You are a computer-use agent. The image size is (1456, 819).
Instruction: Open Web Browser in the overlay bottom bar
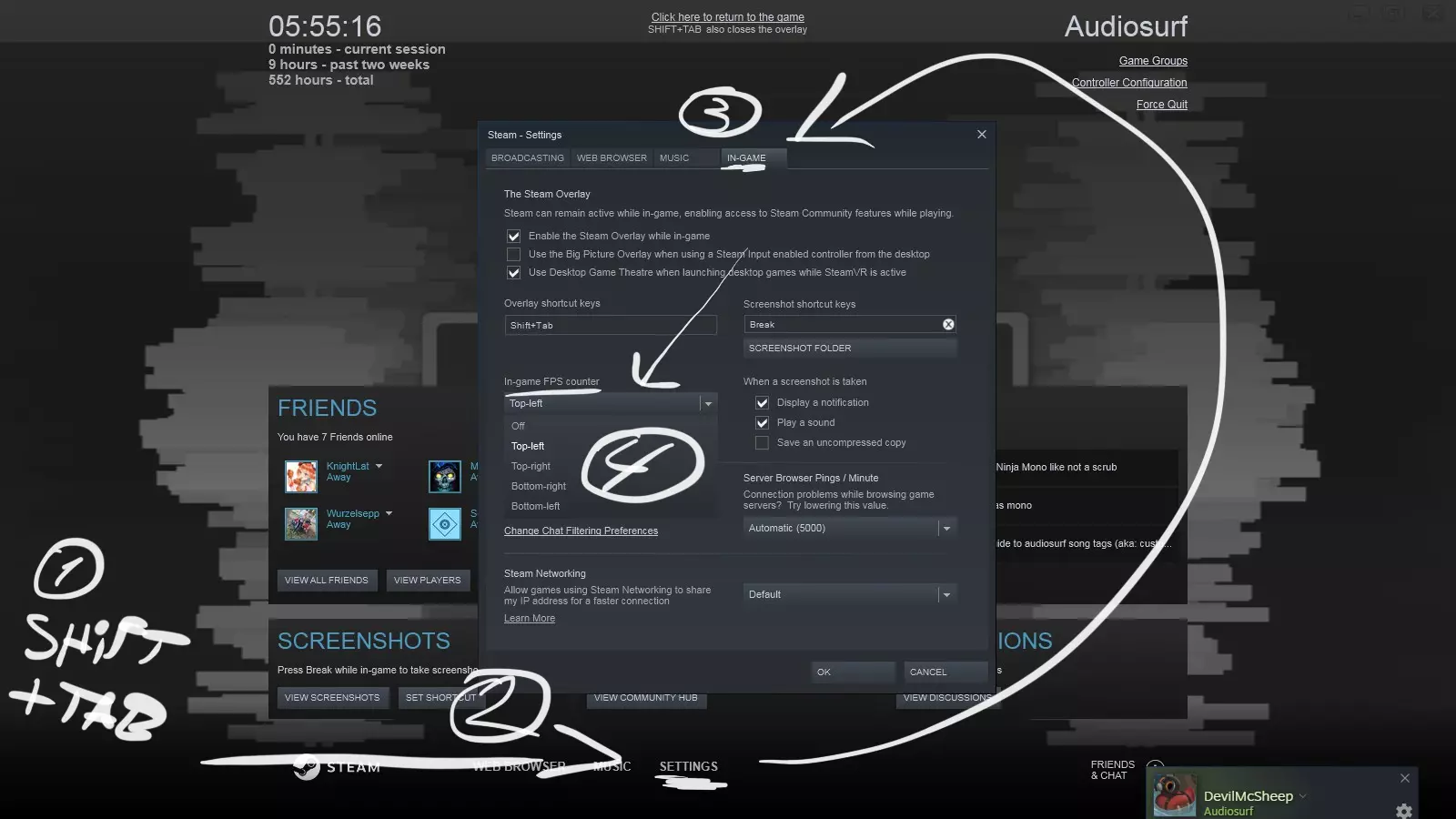pos(520,766)
